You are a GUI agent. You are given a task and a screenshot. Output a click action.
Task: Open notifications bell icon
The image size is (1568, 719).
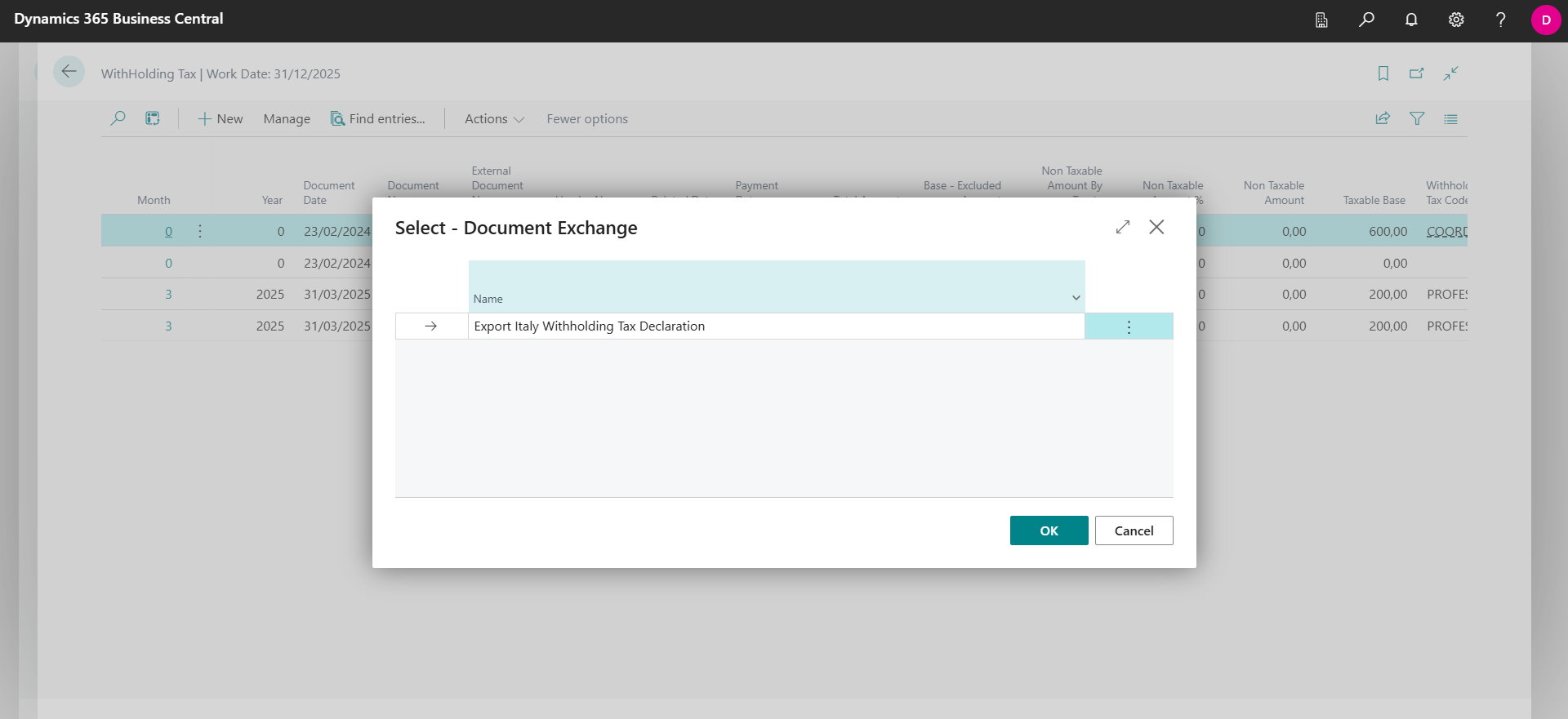(x=1411, y=20)
